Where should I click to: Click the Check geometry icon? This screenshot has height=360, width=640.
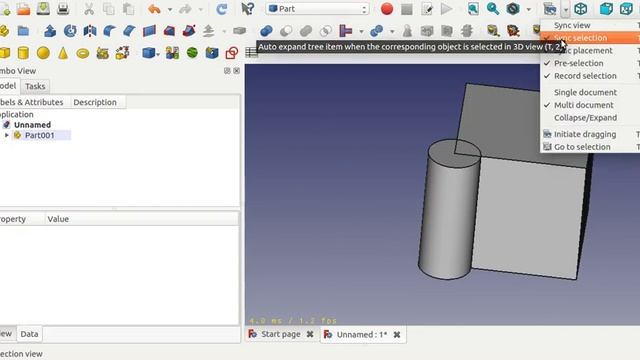(x=493, y=31)
